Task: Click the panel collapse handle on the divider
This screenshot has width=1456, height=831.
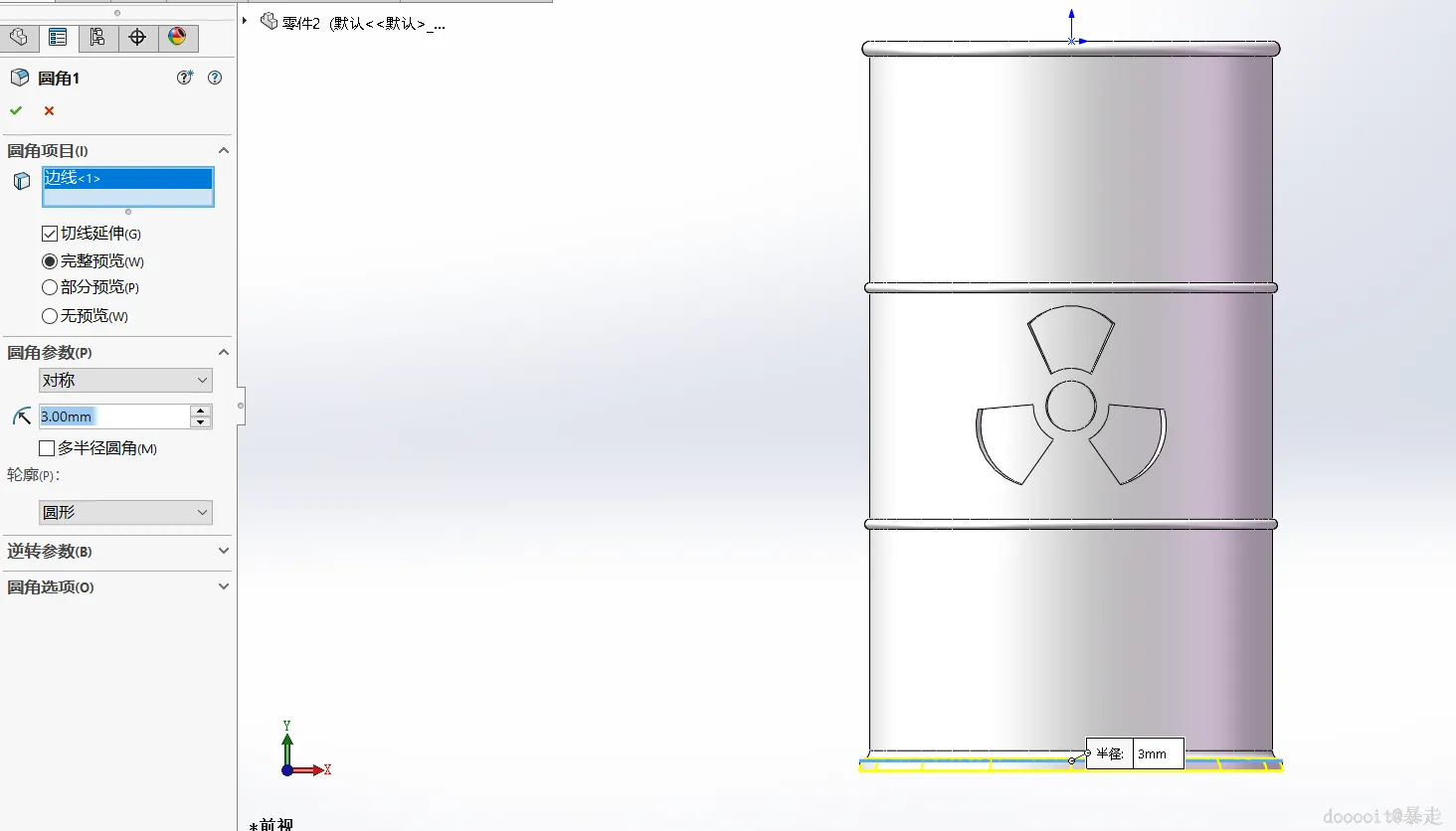Action: pos(241,406)
